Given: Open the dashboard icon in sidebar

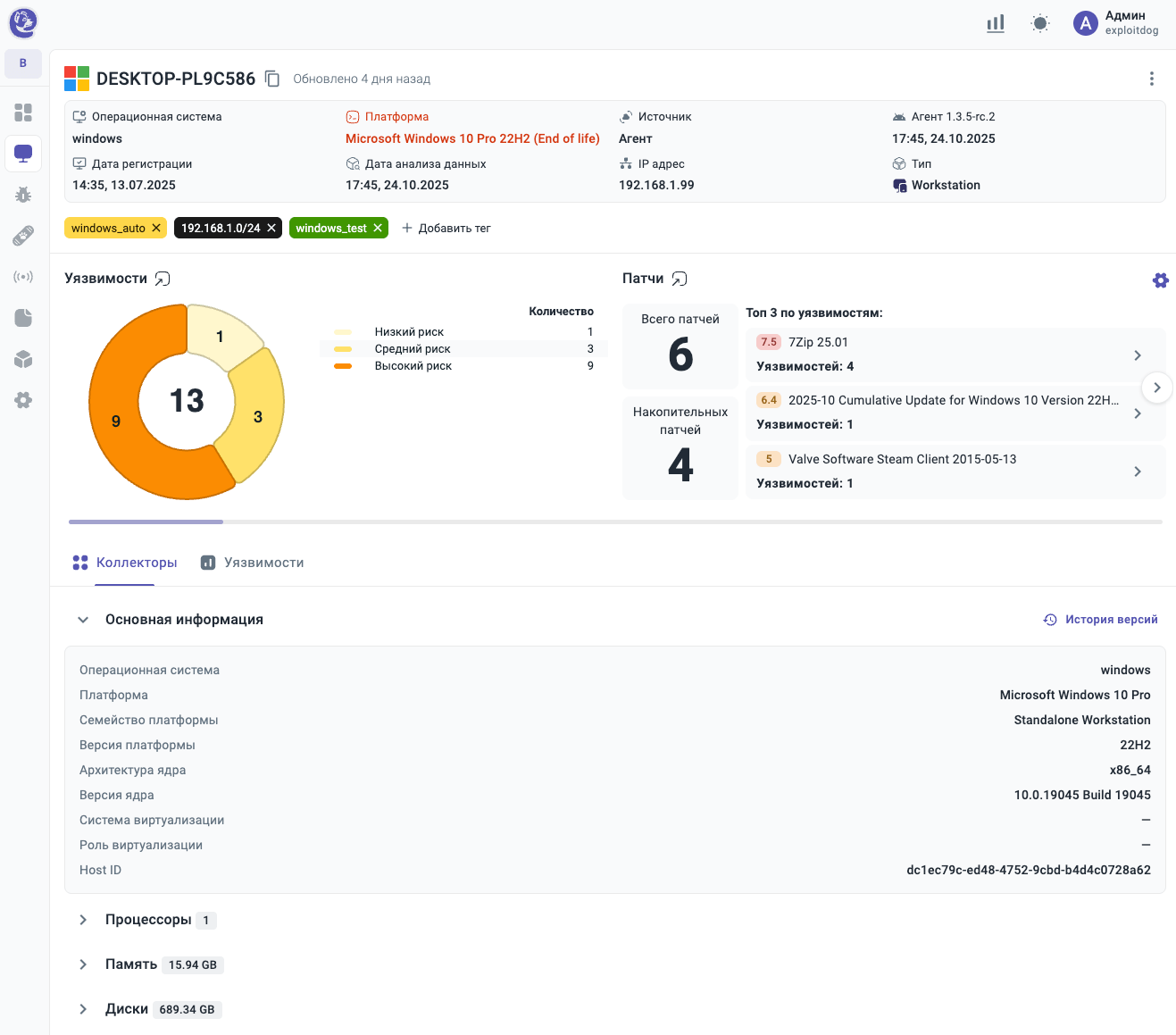Looking at the screenshot, I should pyautogui.click(x=23, y=113).
